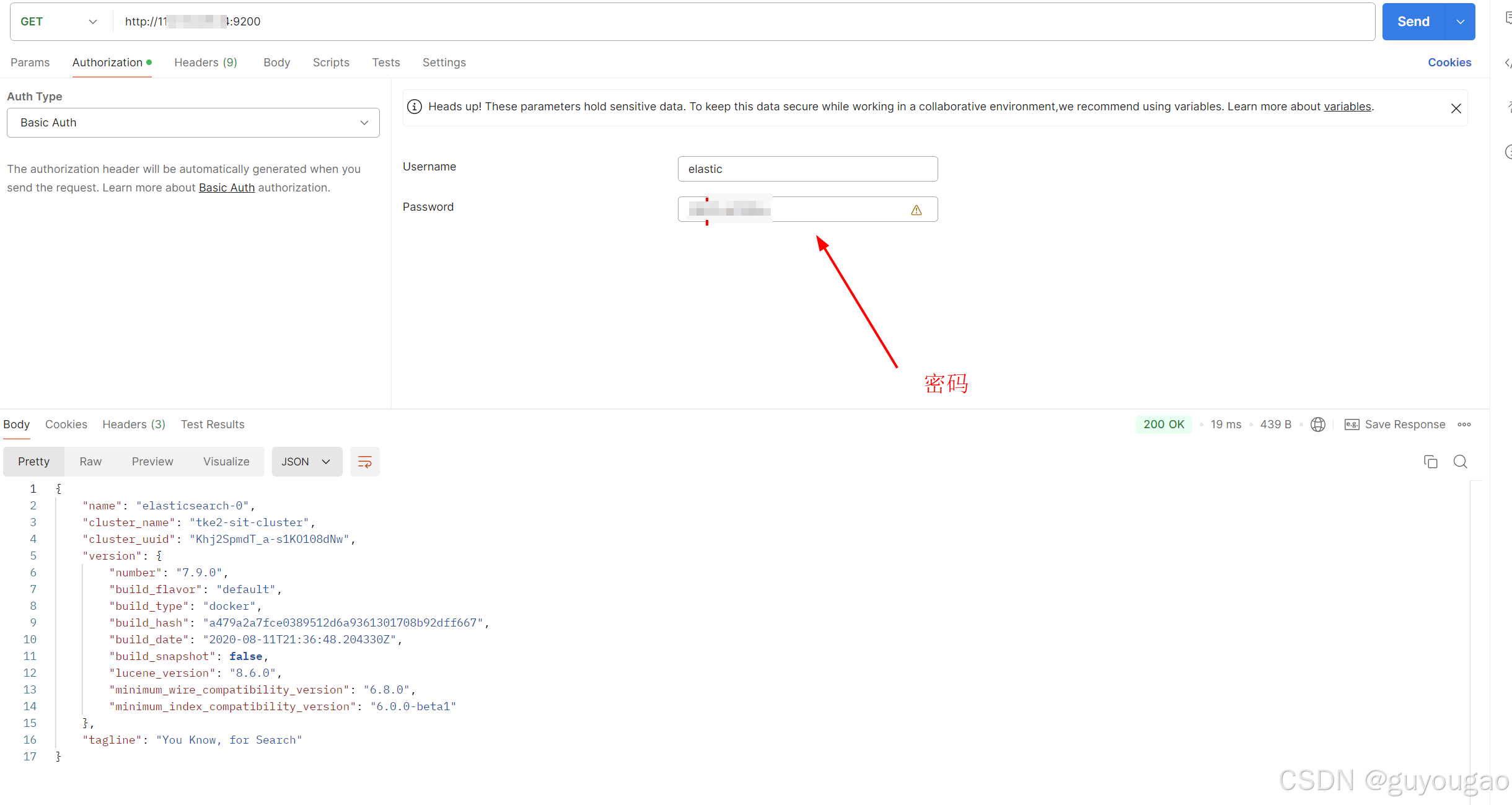Click the Send button
Screen dimensions: 1512x805
tap(1413, 22)
